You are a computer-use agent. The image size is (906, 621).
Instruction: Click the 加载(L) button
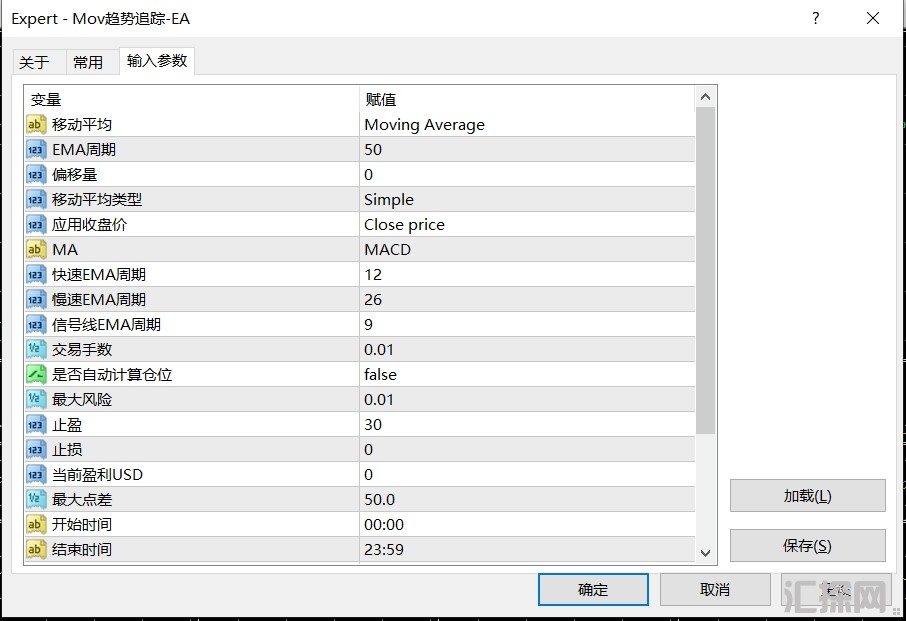[x=807, y=496]
